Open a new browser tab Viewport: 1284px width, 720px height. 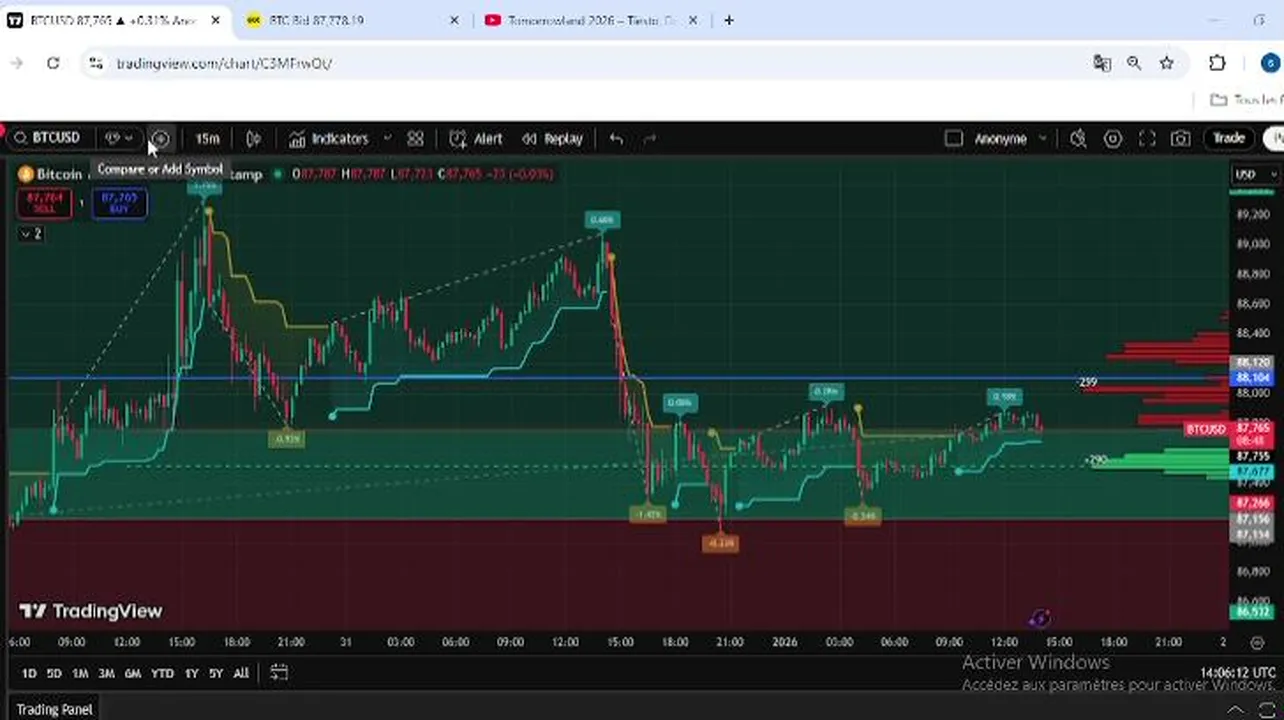(x=729, y=20)
